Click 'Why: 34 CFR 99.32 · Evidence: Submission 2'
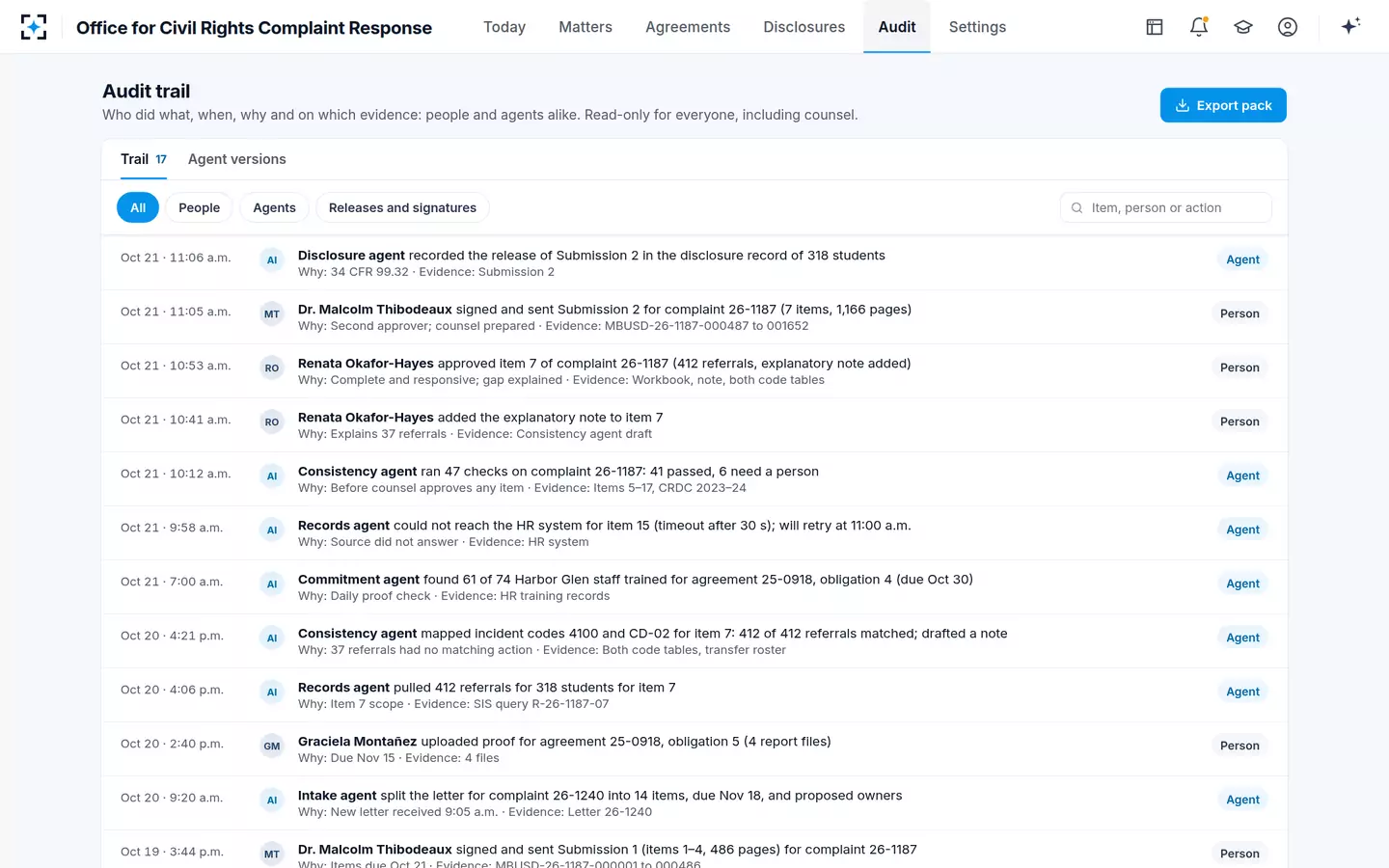 [x=426, y=272]
